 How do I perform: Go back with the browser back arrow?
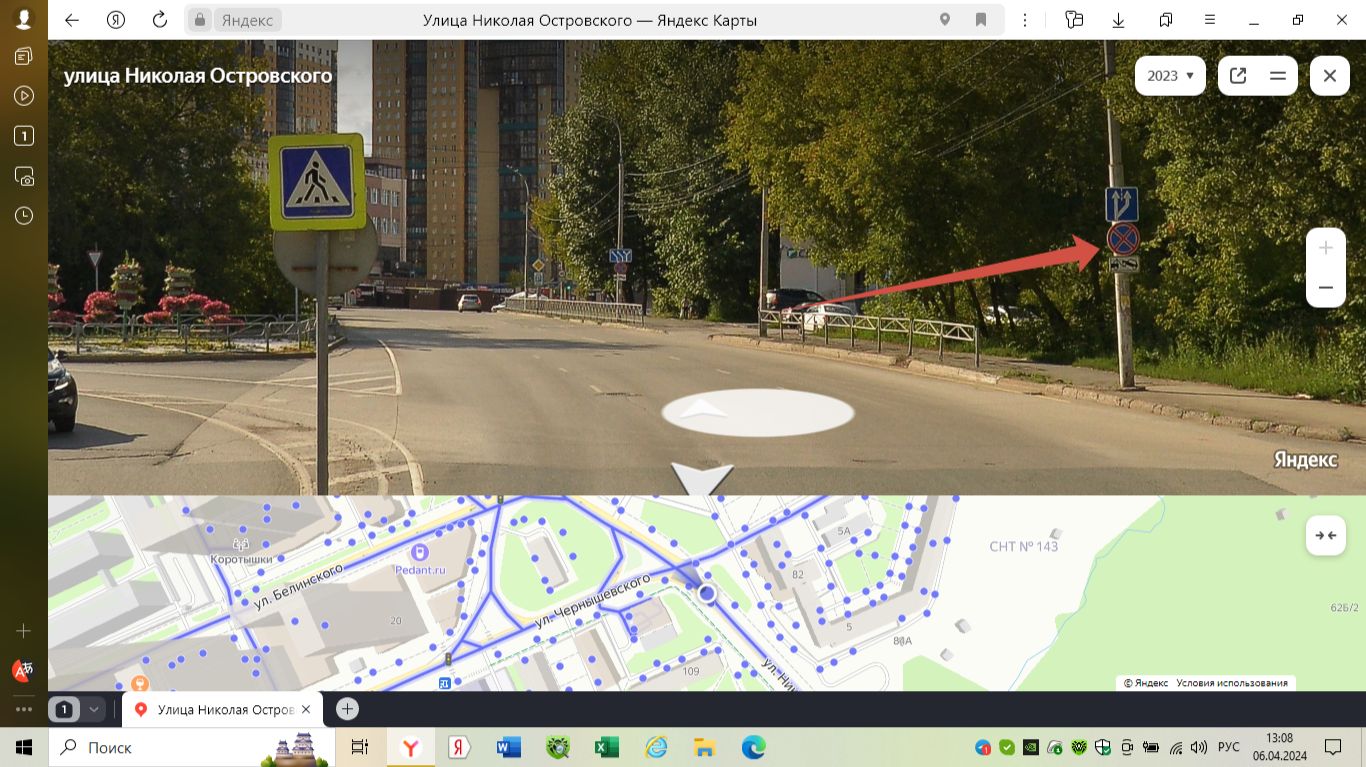click(x=72, y=20)
